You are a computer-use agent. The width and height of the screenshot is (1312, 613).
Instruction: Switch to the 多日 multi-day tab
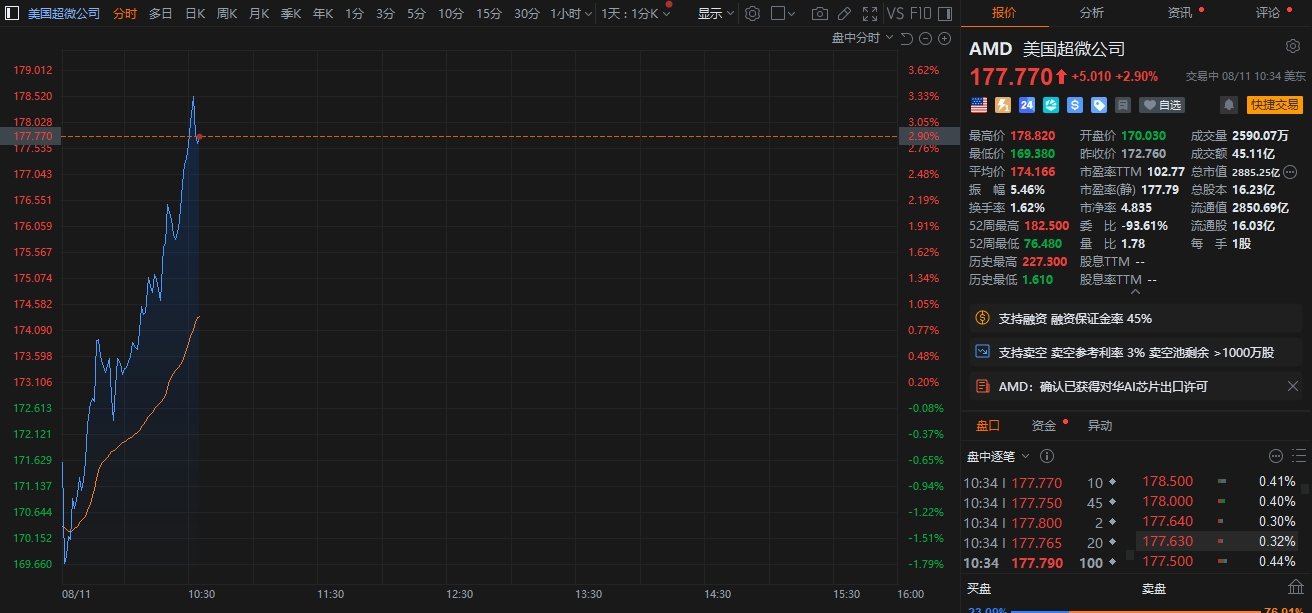point(161,14)
